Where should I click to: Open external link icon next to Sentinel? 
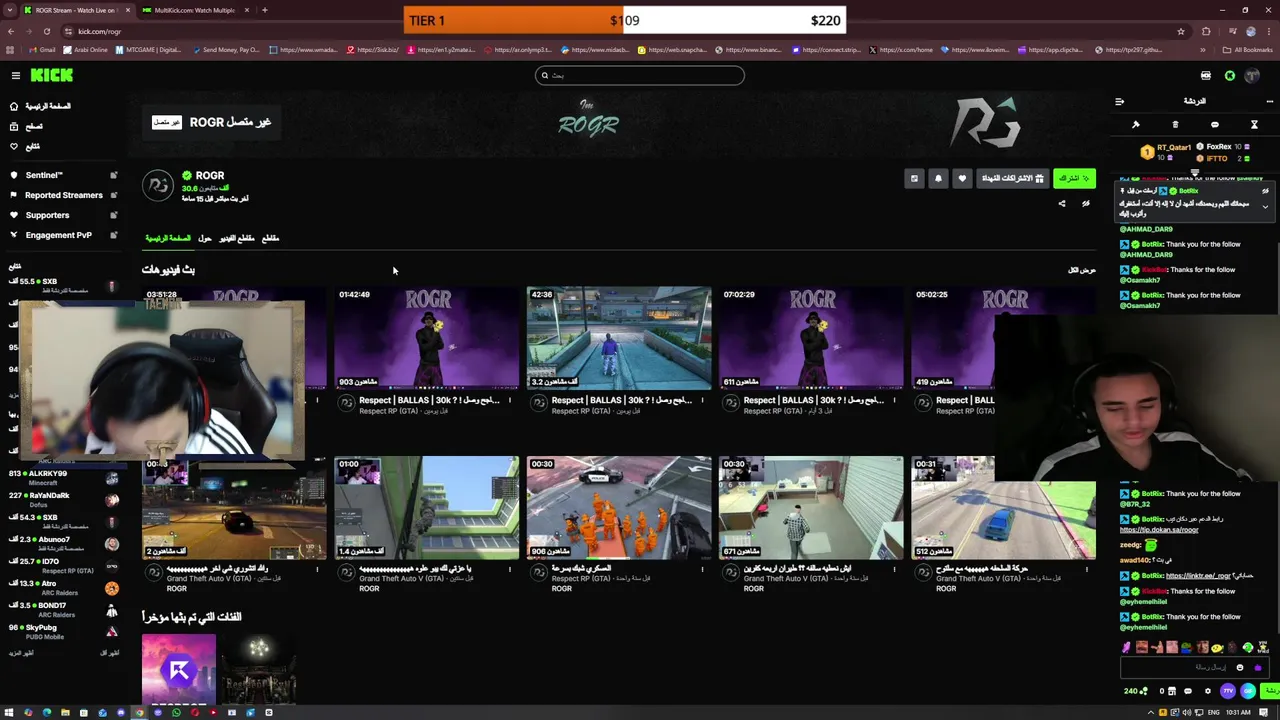click(x=113, y=175)
